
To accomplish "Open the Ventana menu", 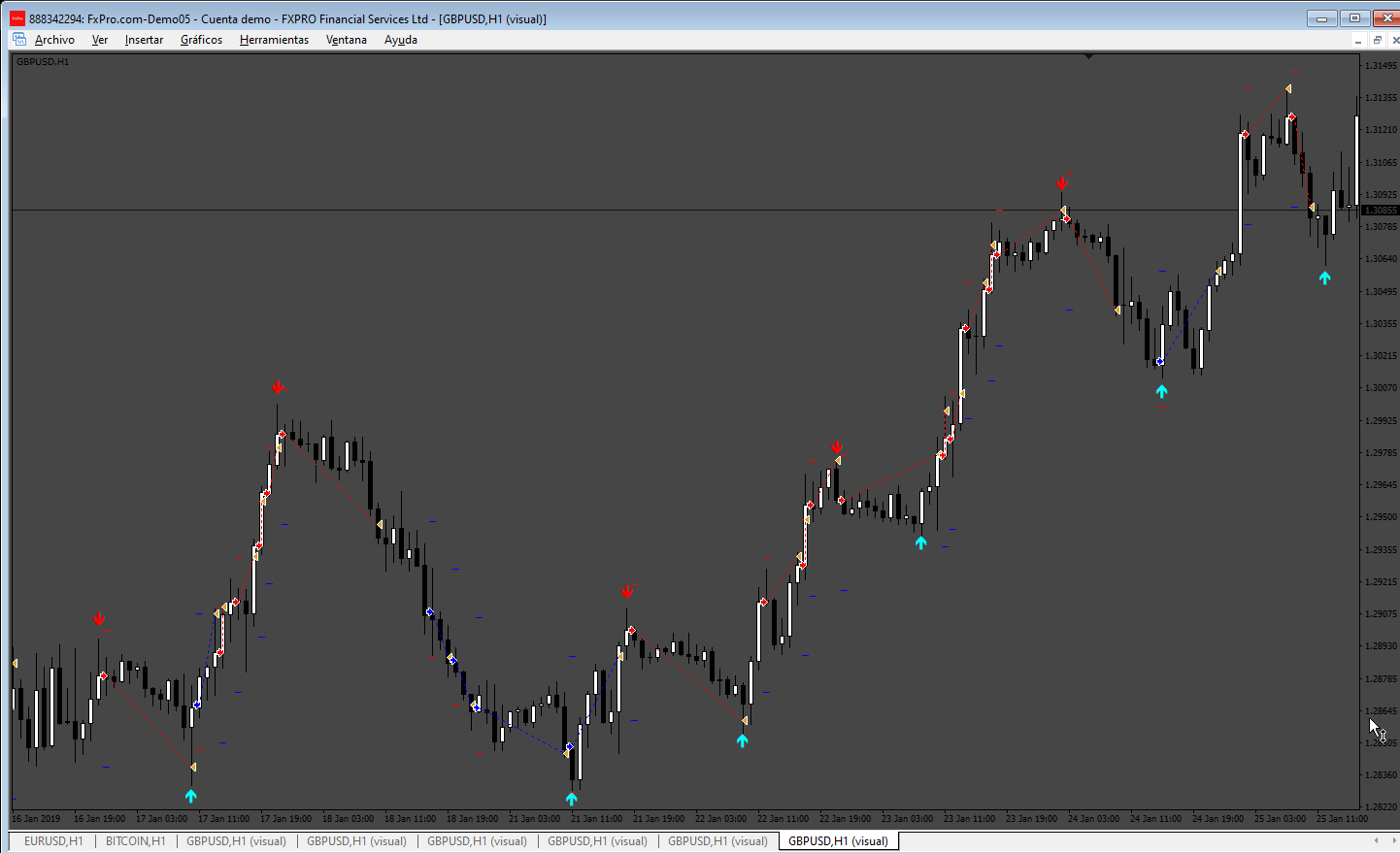I will coord(347,40).
